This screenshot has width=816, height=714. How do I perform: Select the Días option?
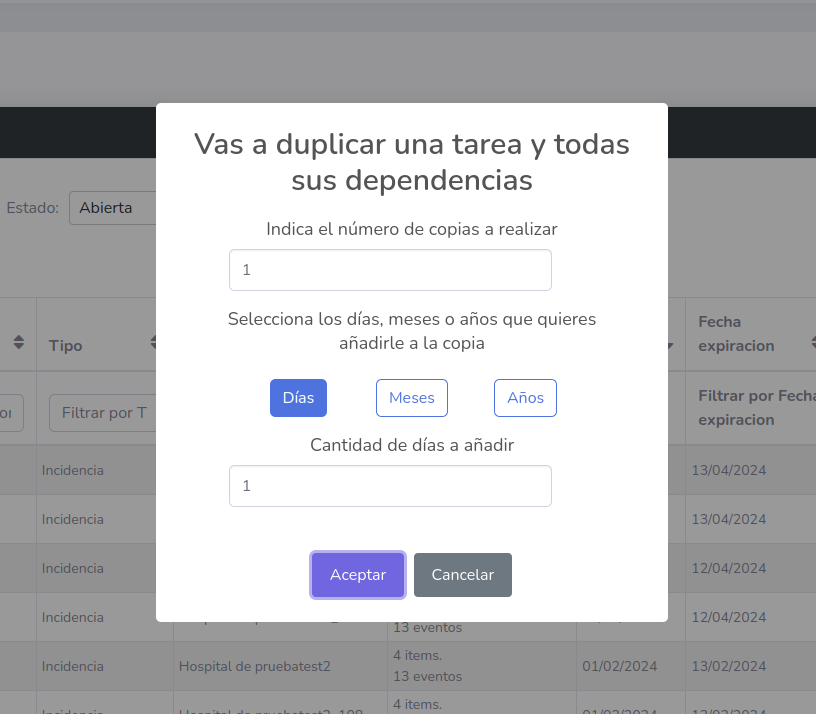[x=298, y=397]
